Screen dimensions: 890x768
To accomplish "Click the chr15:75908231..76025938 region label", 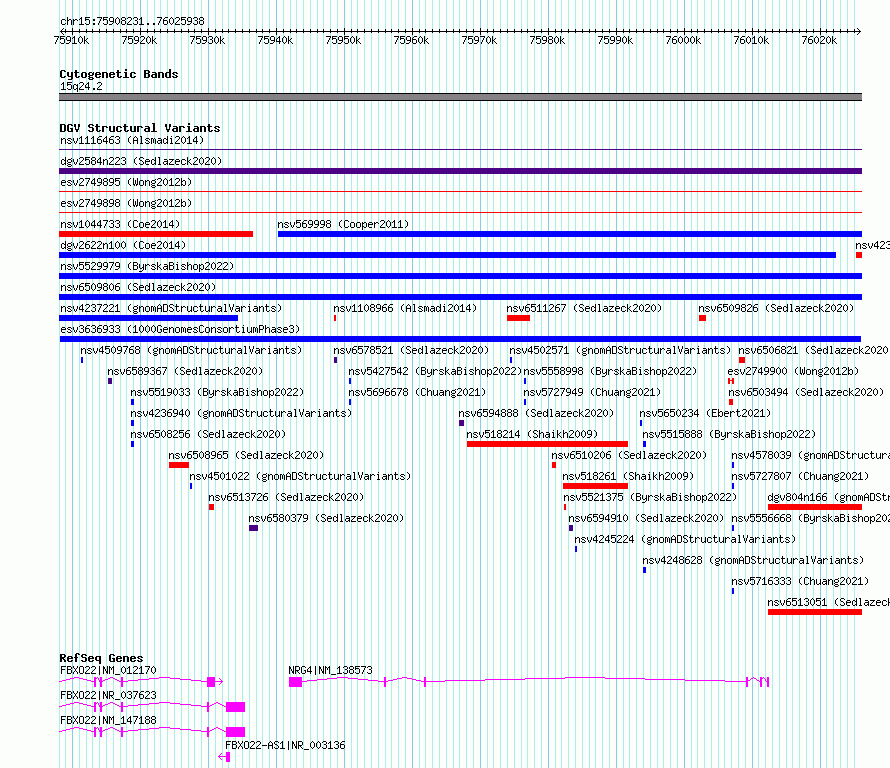I will pyautogui.click(x=132, y=21).
